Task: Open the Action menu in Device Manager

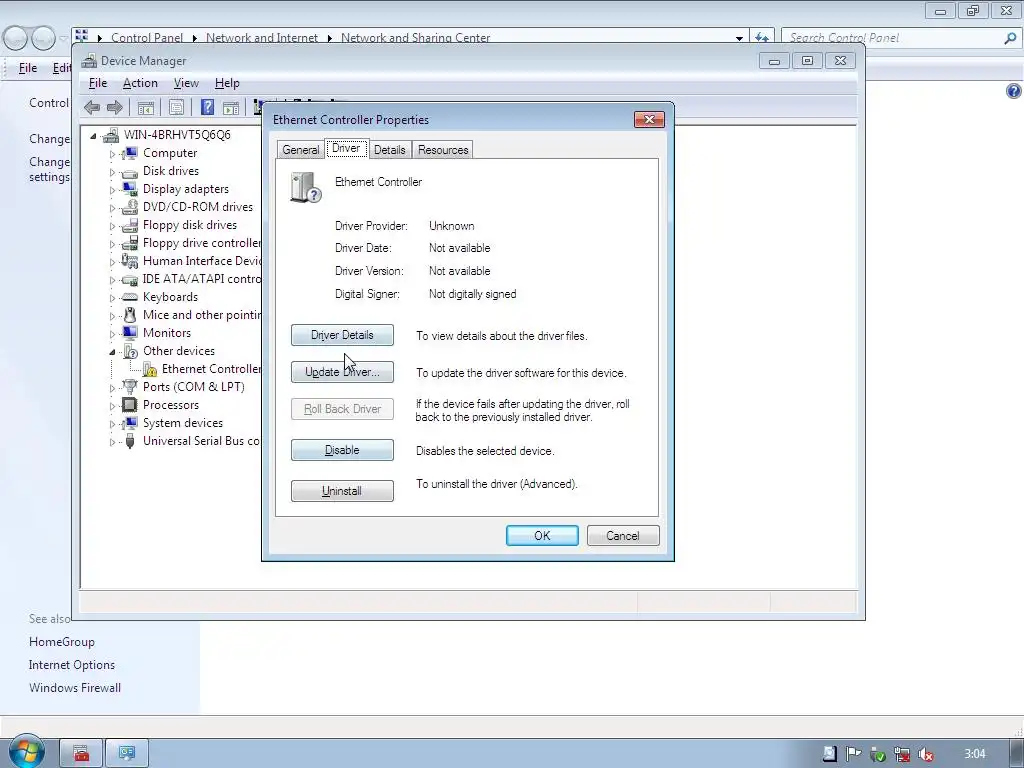Action: [140, 83]
